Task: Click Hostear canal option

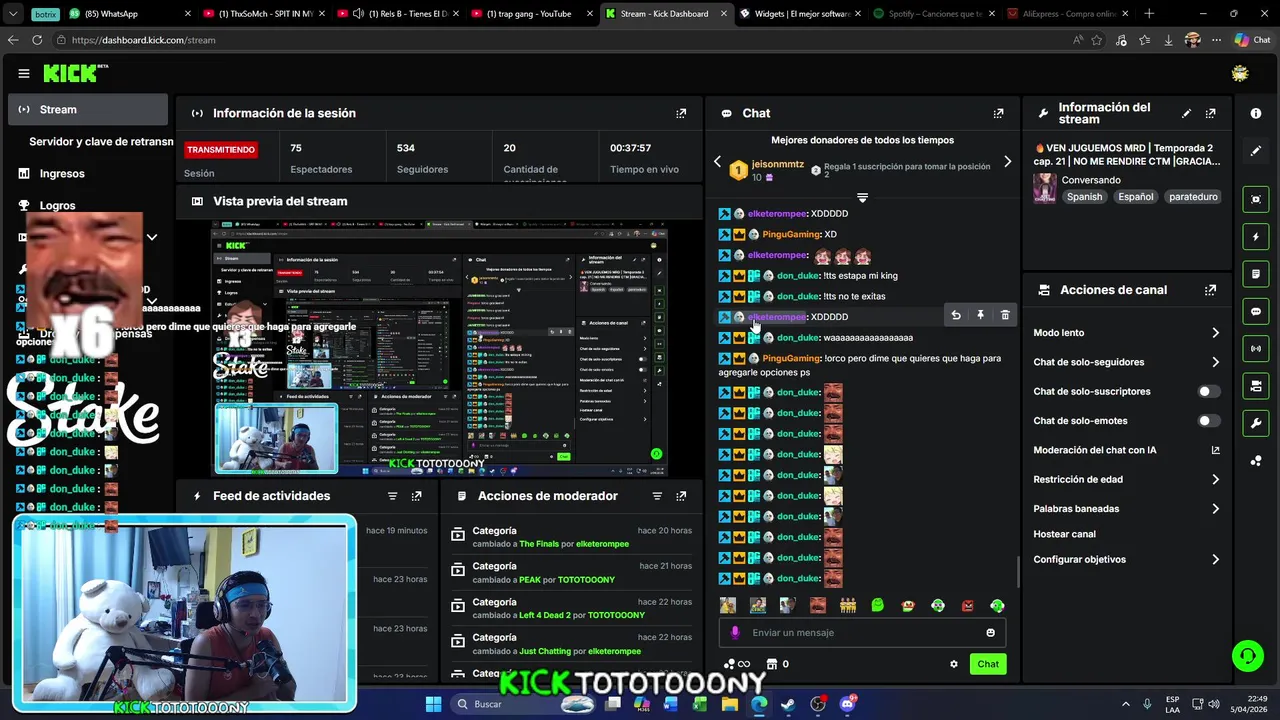Action: pyautogui.click(x=1064, y=534)
